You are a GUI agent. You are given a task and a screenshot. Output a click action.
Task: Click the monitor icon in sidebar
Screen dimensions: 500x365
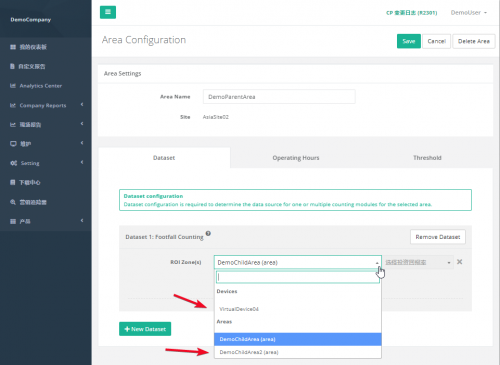point(13,144)
